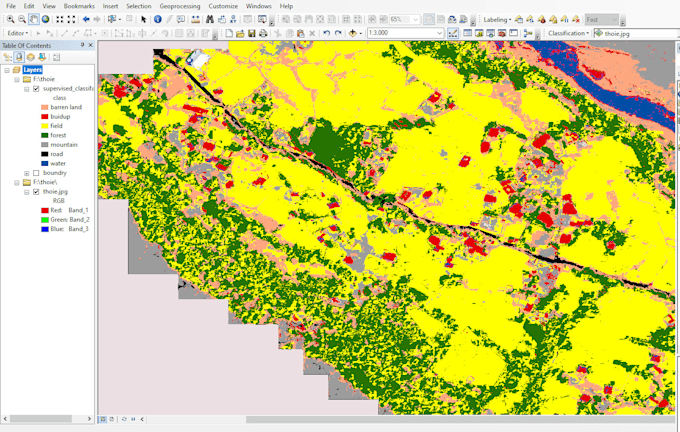This screenshot has height=432, width=680.
Task: Click the Labeling toolbar button
Action: 496,19
